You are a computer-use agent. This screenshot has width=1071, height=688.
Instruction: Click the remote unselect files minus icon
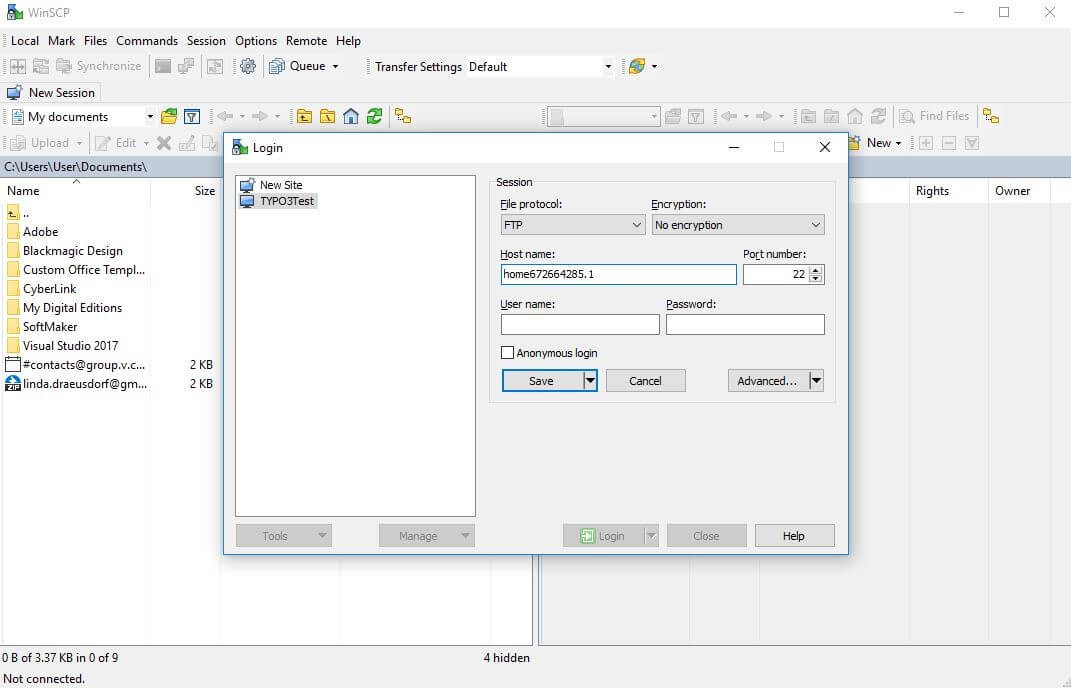949,143
